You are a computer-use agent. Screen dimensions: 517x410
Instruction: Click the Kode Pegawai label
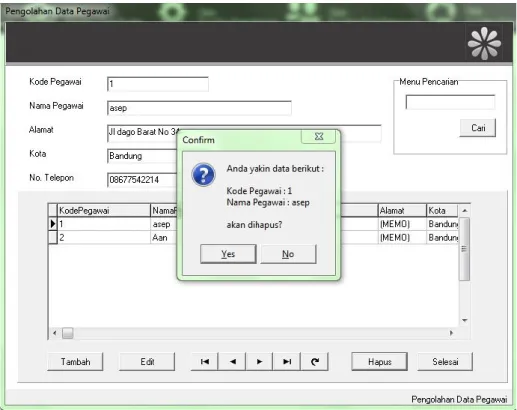(x=55, y=82)
